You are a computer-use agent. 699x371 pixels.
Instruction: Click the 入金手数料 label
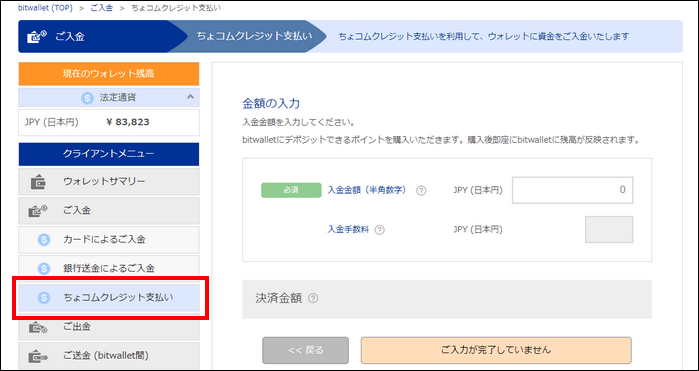point(348,229)
